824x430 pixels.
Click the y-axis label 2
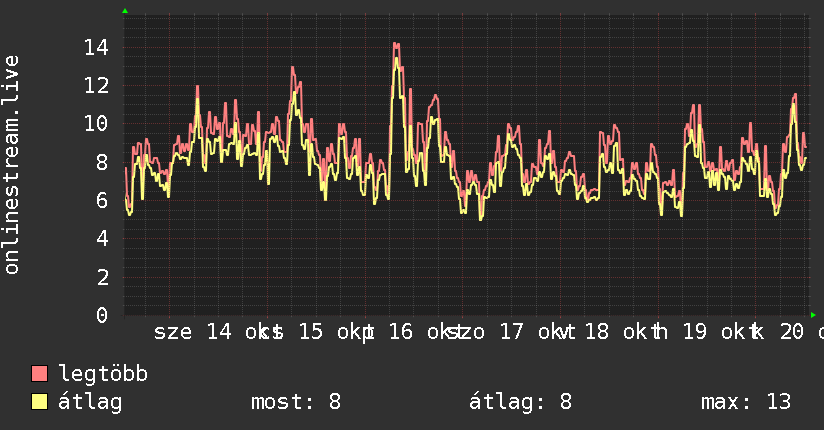(x=102, y=277)
